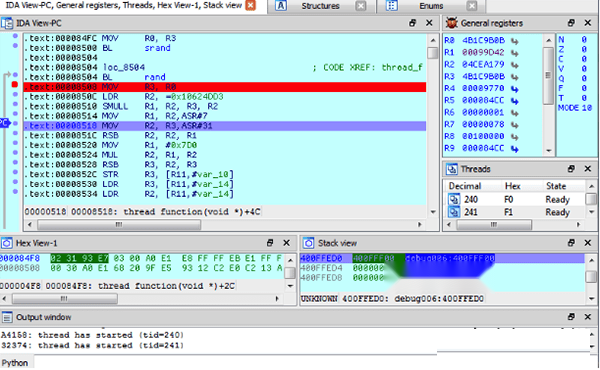Follow the R0 register jump arrow
The width and height of the screenshot is (600, 370).
pos(515,41)
